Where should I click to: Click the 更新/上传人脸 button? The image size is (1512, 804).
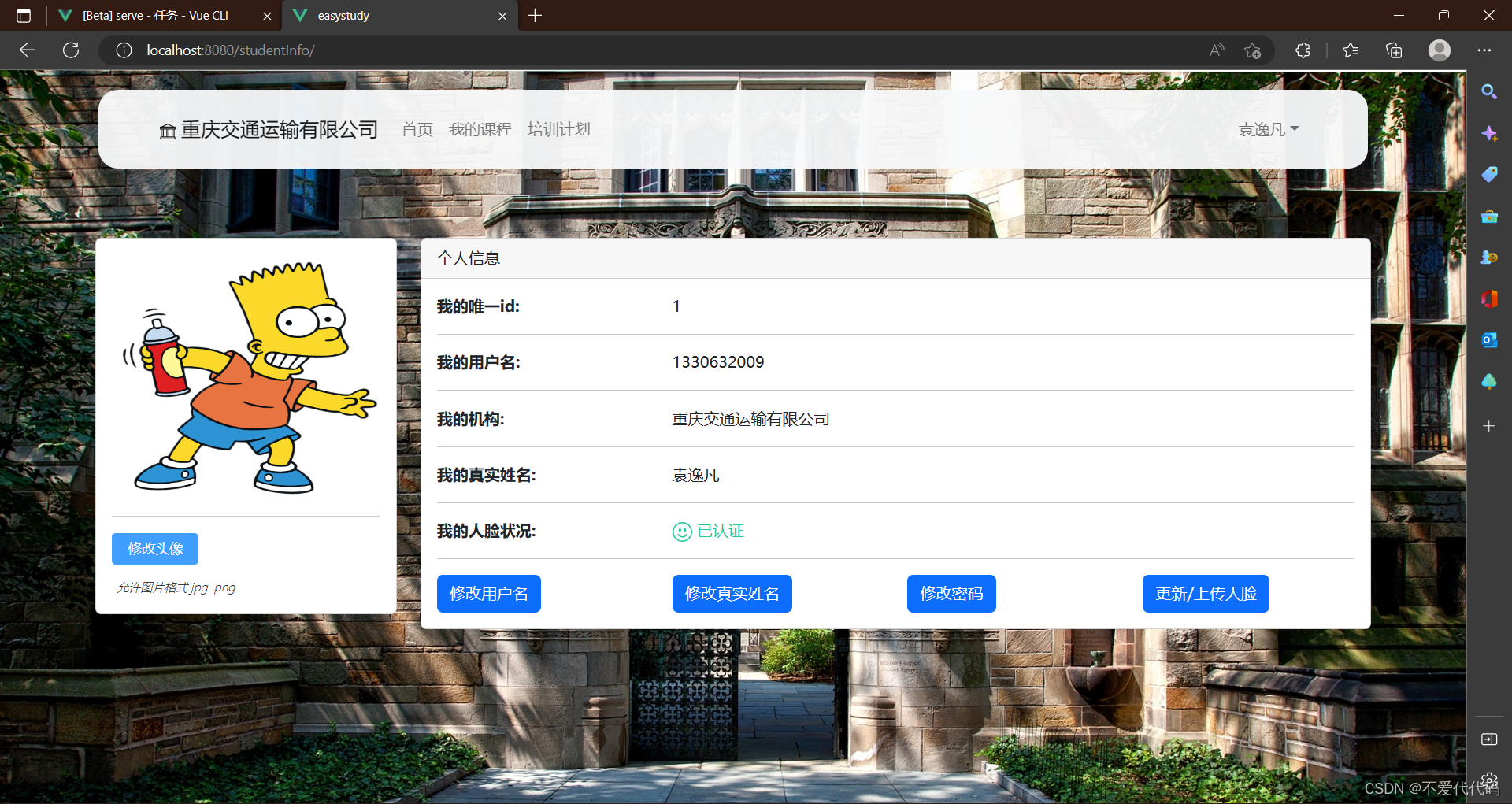pos(1206,594)
